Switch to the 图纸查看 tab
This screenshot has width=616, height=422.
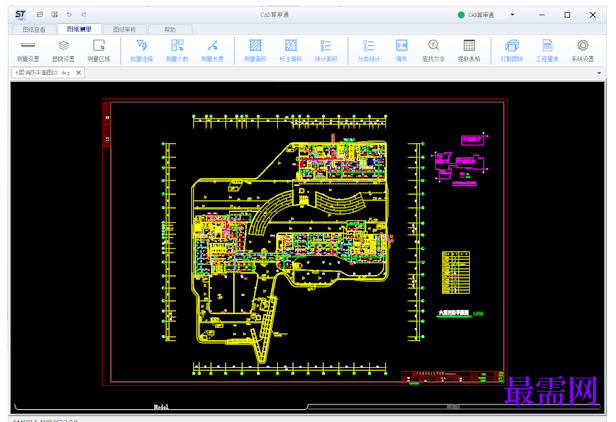[x=34, y=29]
